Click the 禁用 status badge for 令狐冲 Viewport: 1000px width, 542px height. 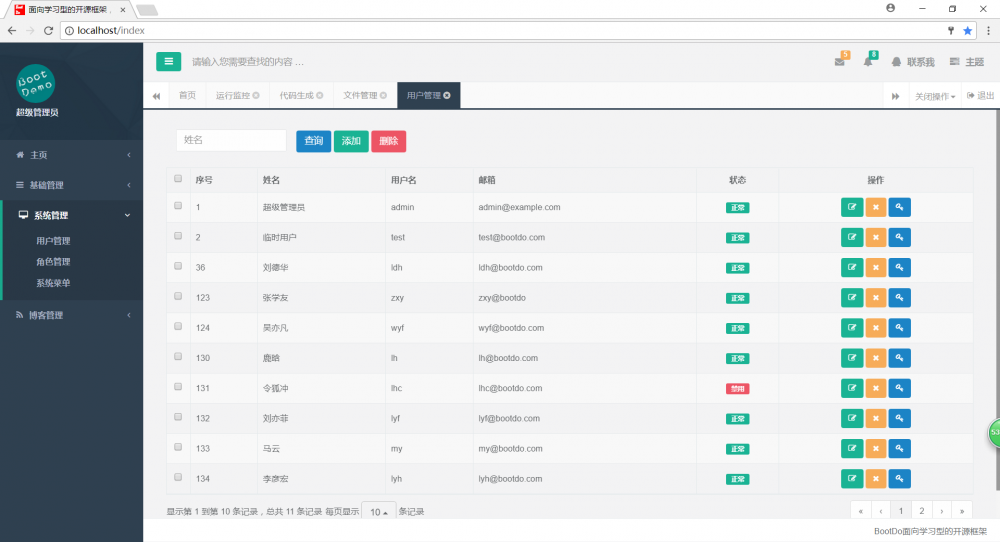point(737,388)
